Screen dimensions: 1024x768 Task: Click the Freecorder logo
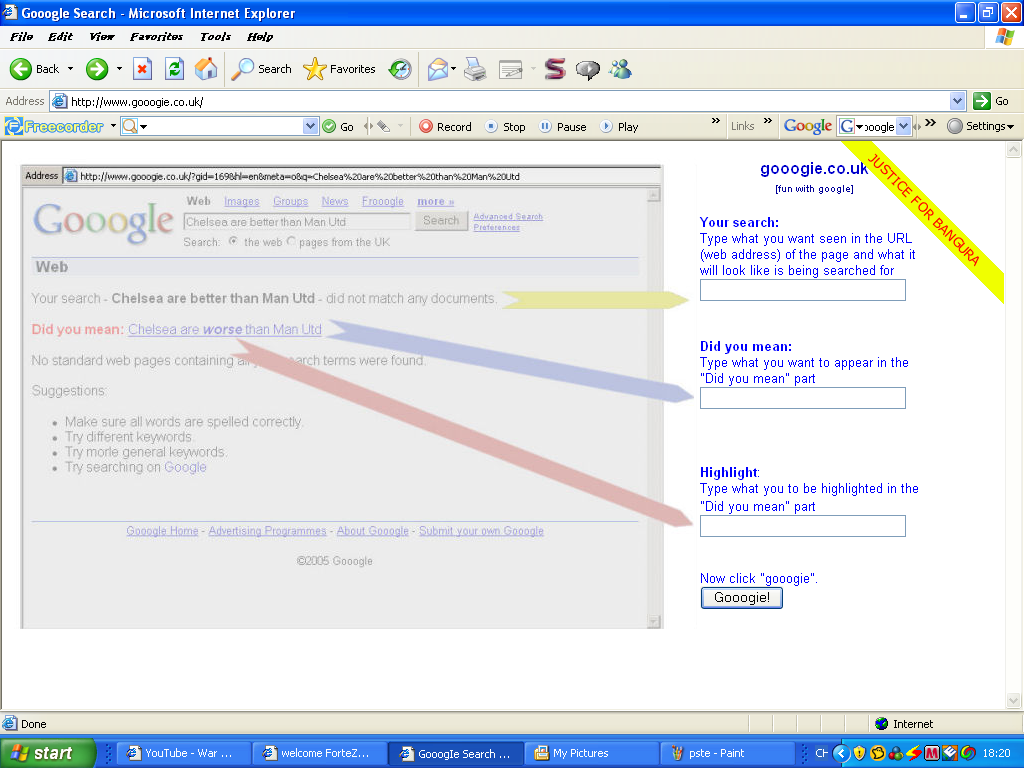(x=55, y=126)
